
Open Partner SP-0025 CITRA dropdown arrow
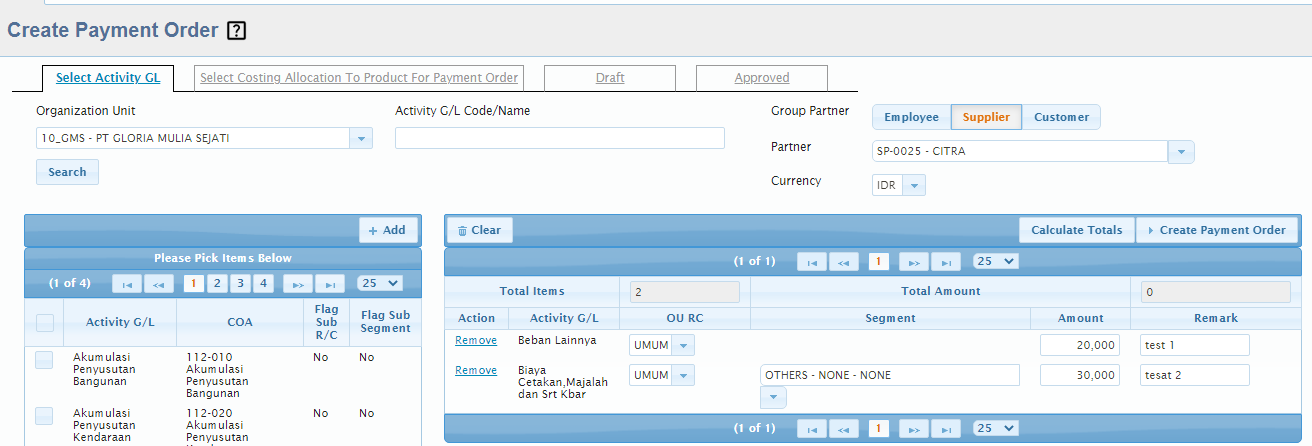click(x=1182, y=152)
